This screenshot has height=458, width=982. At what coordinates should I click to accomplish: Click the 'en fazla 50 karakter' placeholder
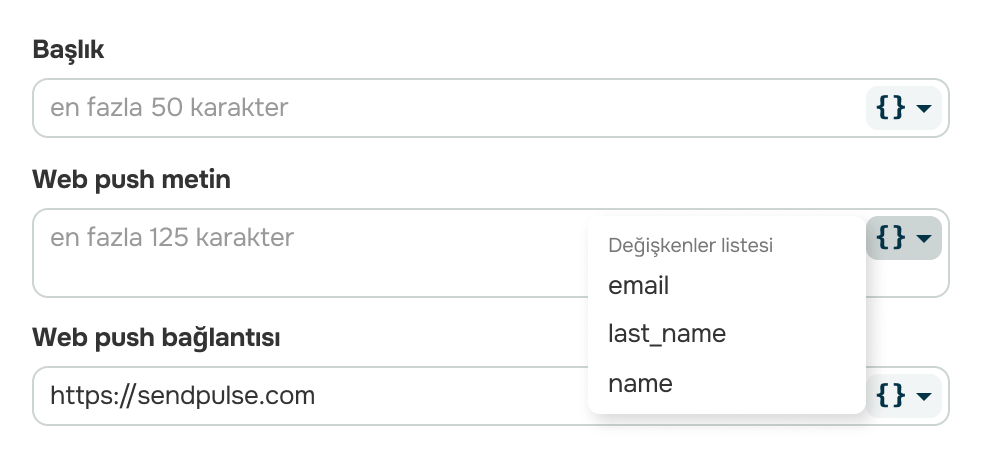[169, 108]
